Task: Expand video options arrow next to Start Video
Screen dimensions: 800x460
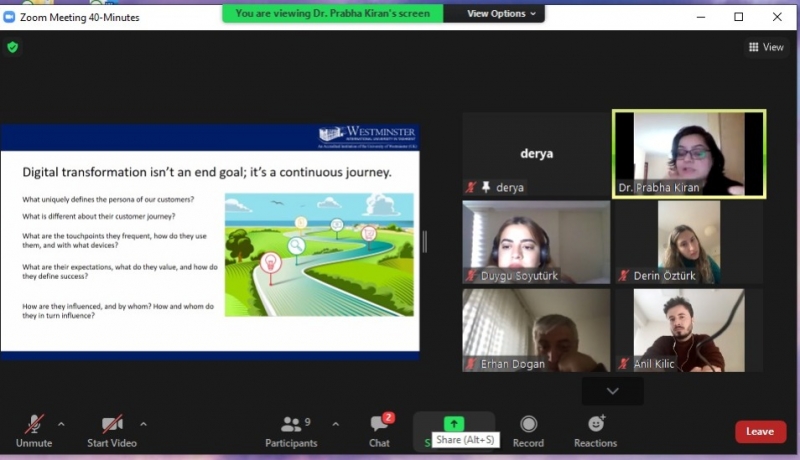Action: [143, 423]
